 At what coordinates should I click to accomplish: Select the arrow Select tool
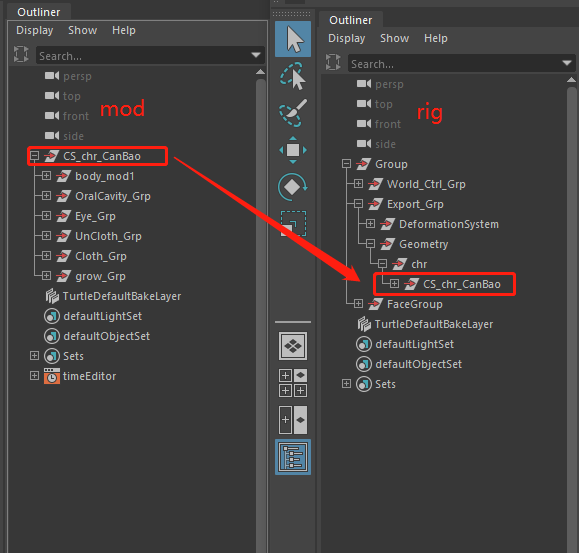293,39
